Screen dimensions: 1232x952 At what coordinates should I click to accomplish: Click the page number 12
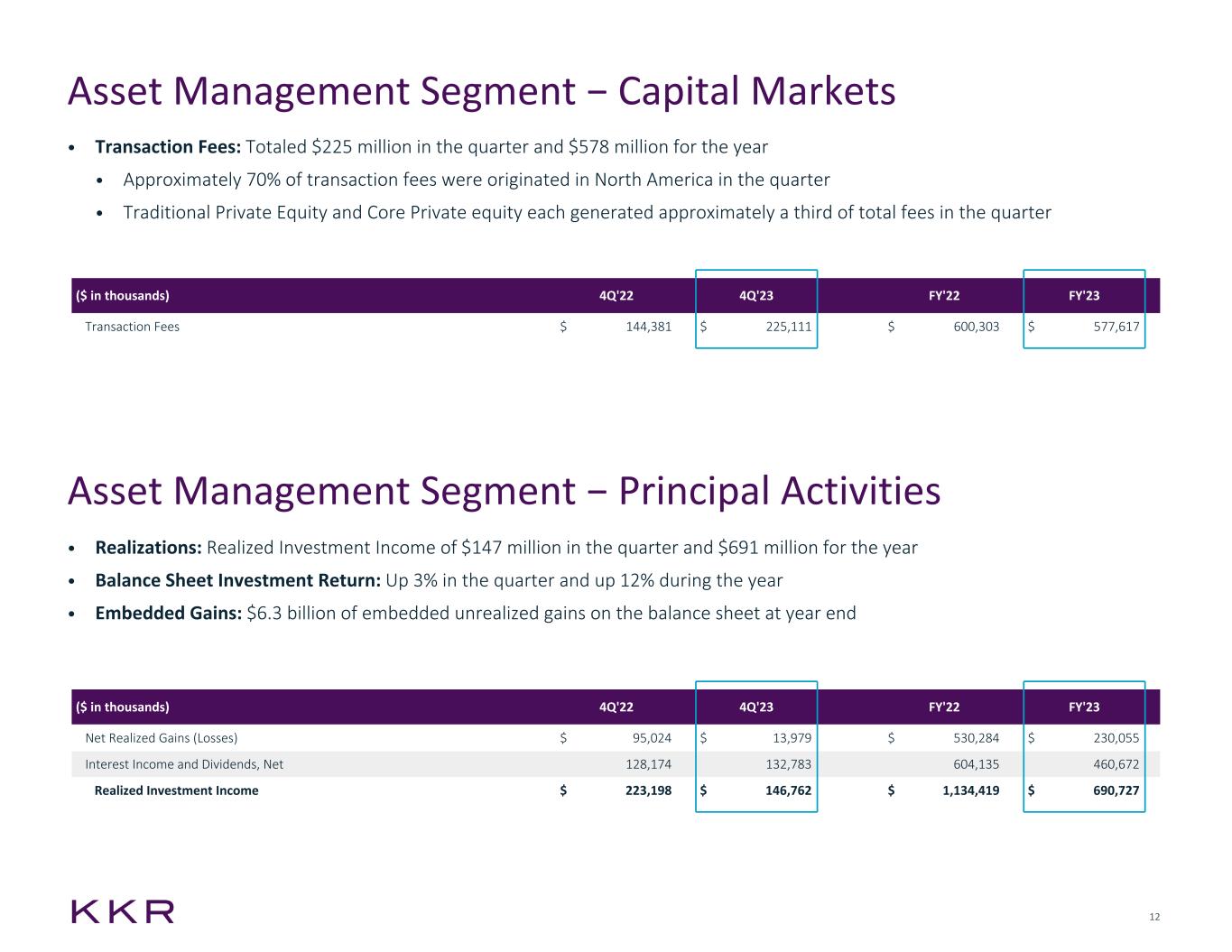(x=1154, y=918)
